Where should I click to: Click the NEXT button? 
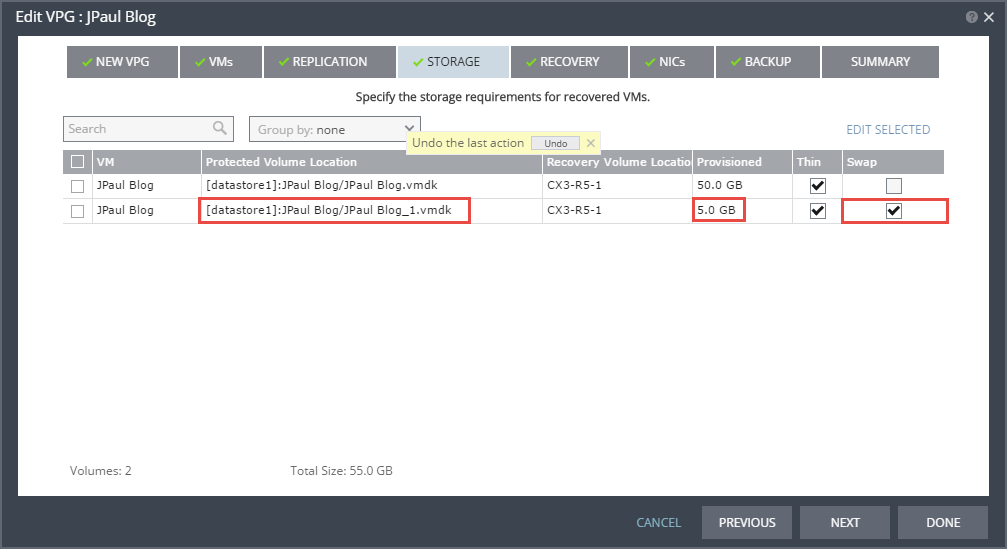pyautogui.click(x=844, y=522)
